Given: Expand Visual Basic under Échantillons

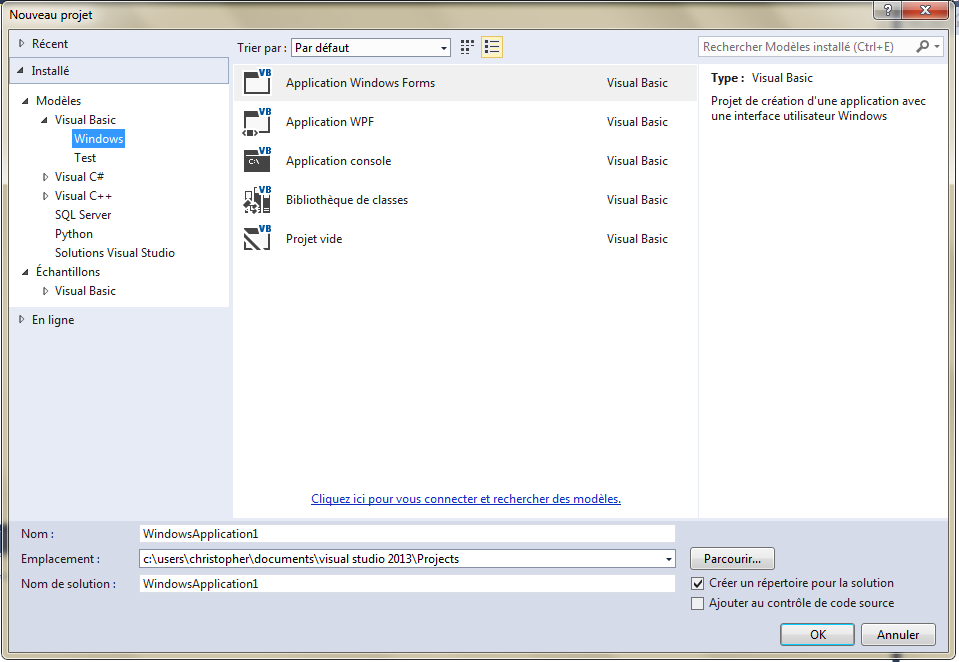Looking at the screenshot, I should tap(45, 291).
